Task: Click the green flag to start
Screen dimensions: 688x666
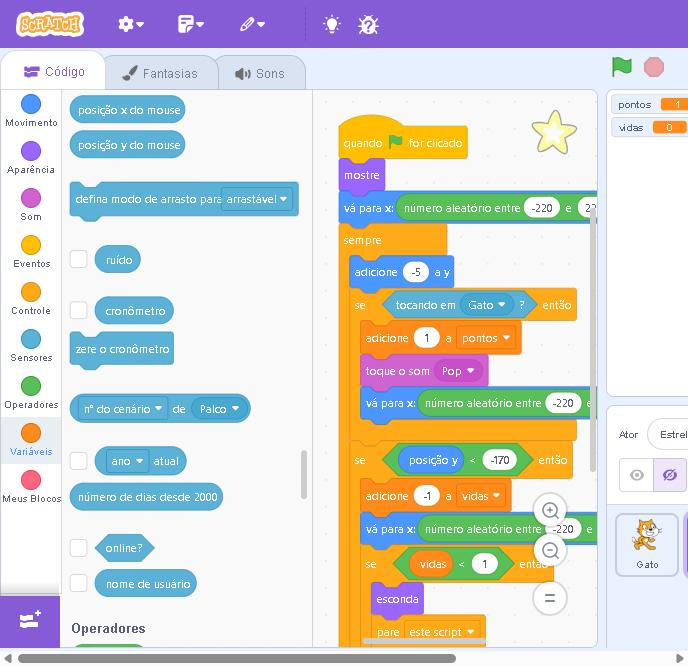Action: (x=621, y=67)
